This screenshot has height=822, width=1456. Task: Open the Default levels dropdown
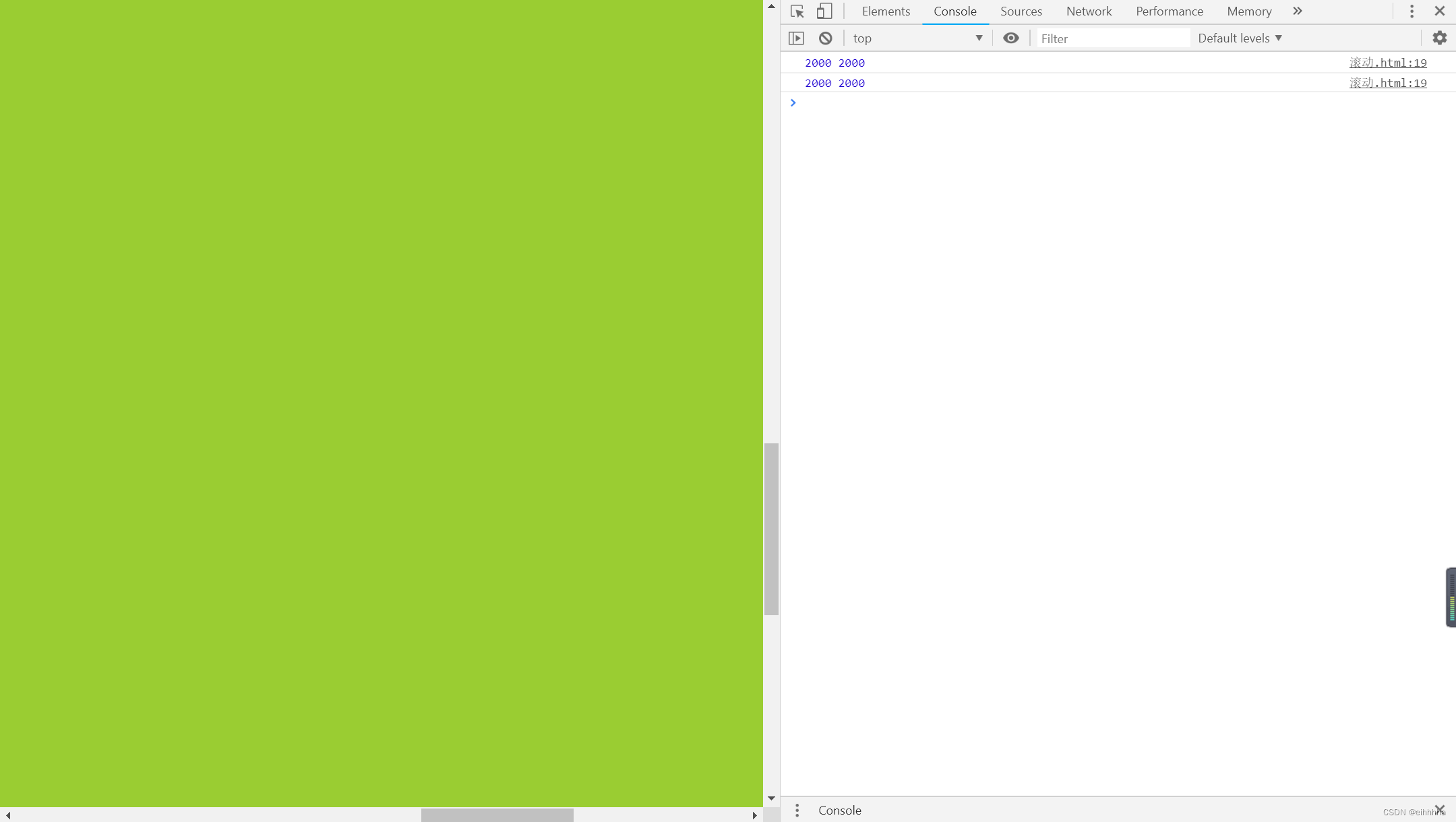pos(1240,38)
